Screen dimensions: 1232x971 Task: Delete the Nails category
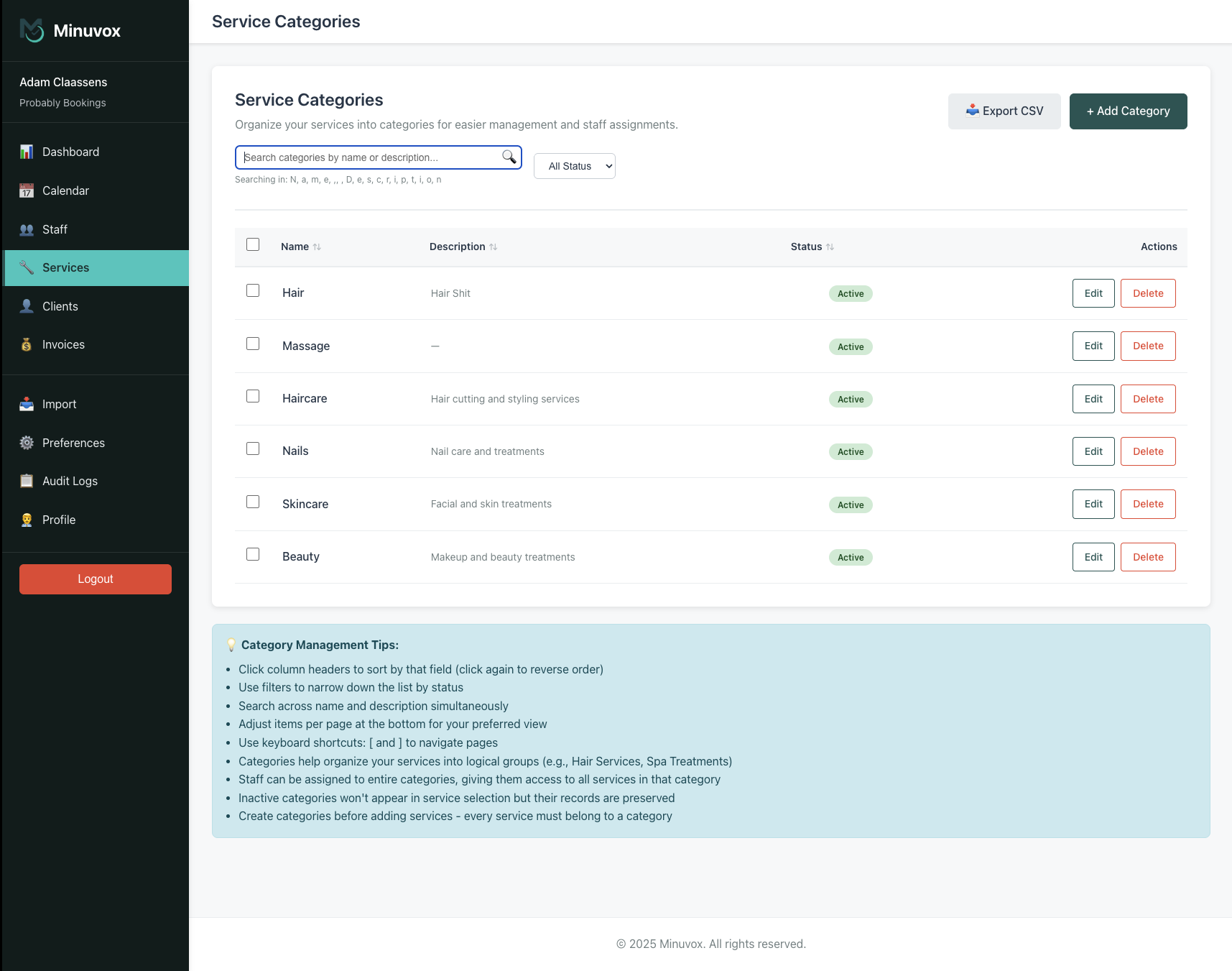(x=1147, y=451)
